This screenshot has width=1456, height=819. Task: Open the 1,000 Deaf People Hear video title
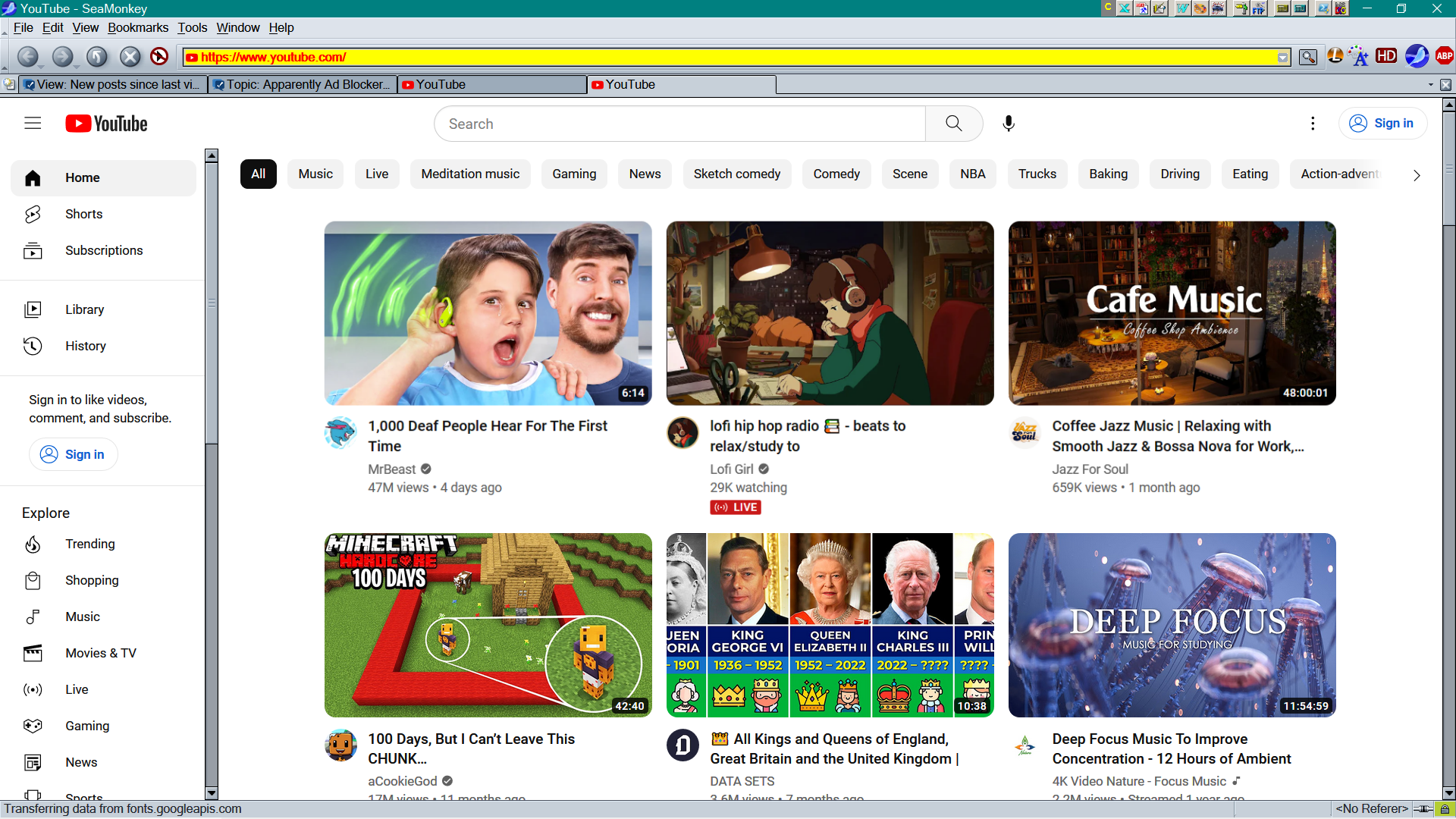(488, 436)
